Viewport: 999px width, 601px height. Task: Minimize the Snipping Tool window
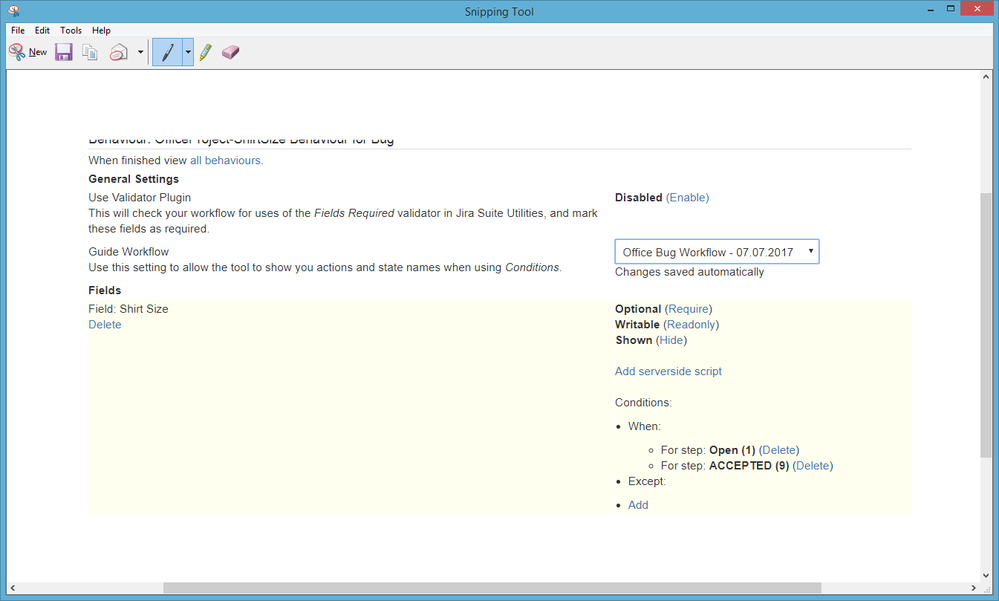tap(931, 10)
